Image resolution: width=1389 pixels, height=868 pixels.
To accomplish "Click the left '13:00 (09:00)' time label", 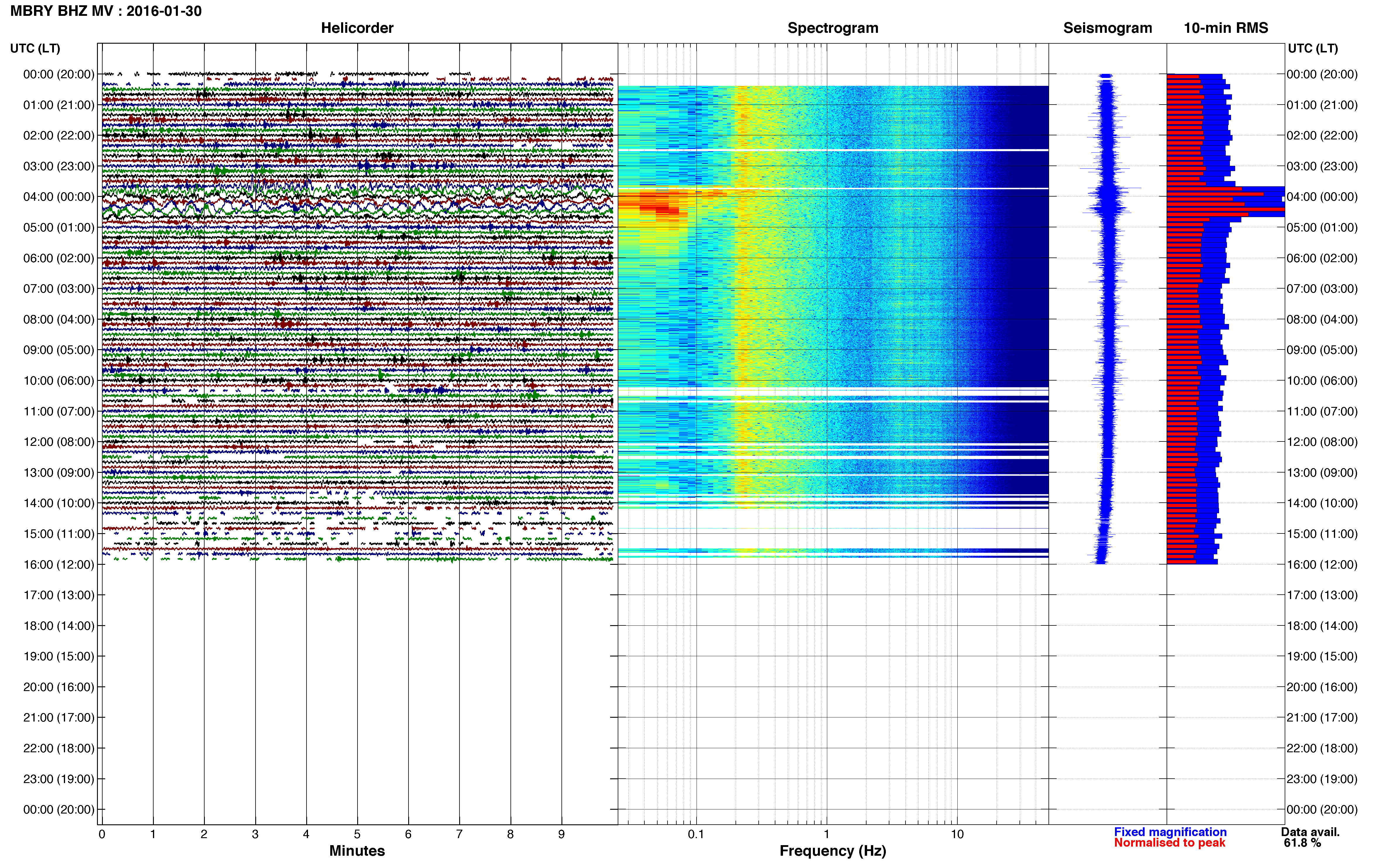I will (59, 473).
